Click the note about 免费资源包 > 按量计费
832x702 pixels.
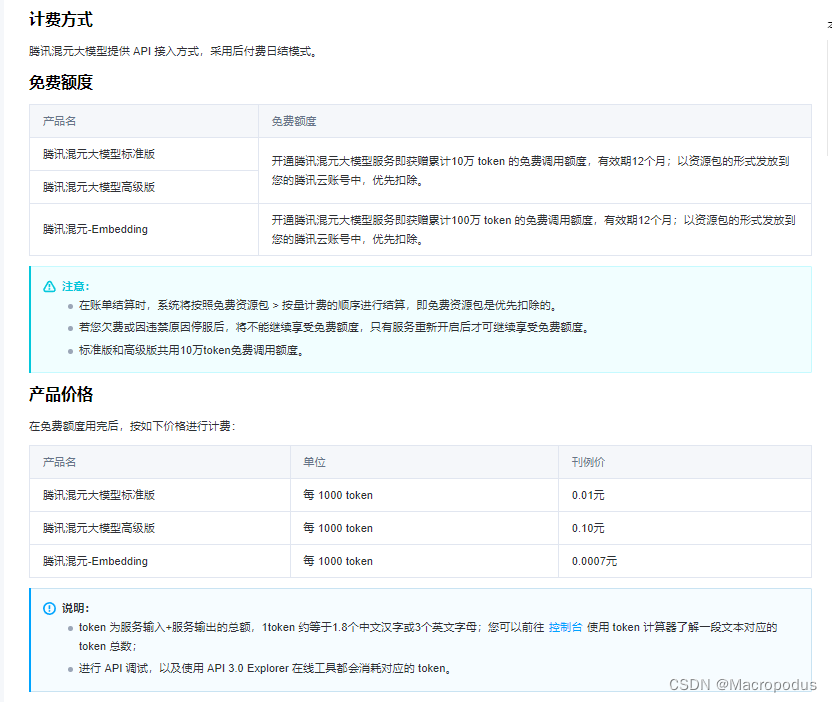318,305
